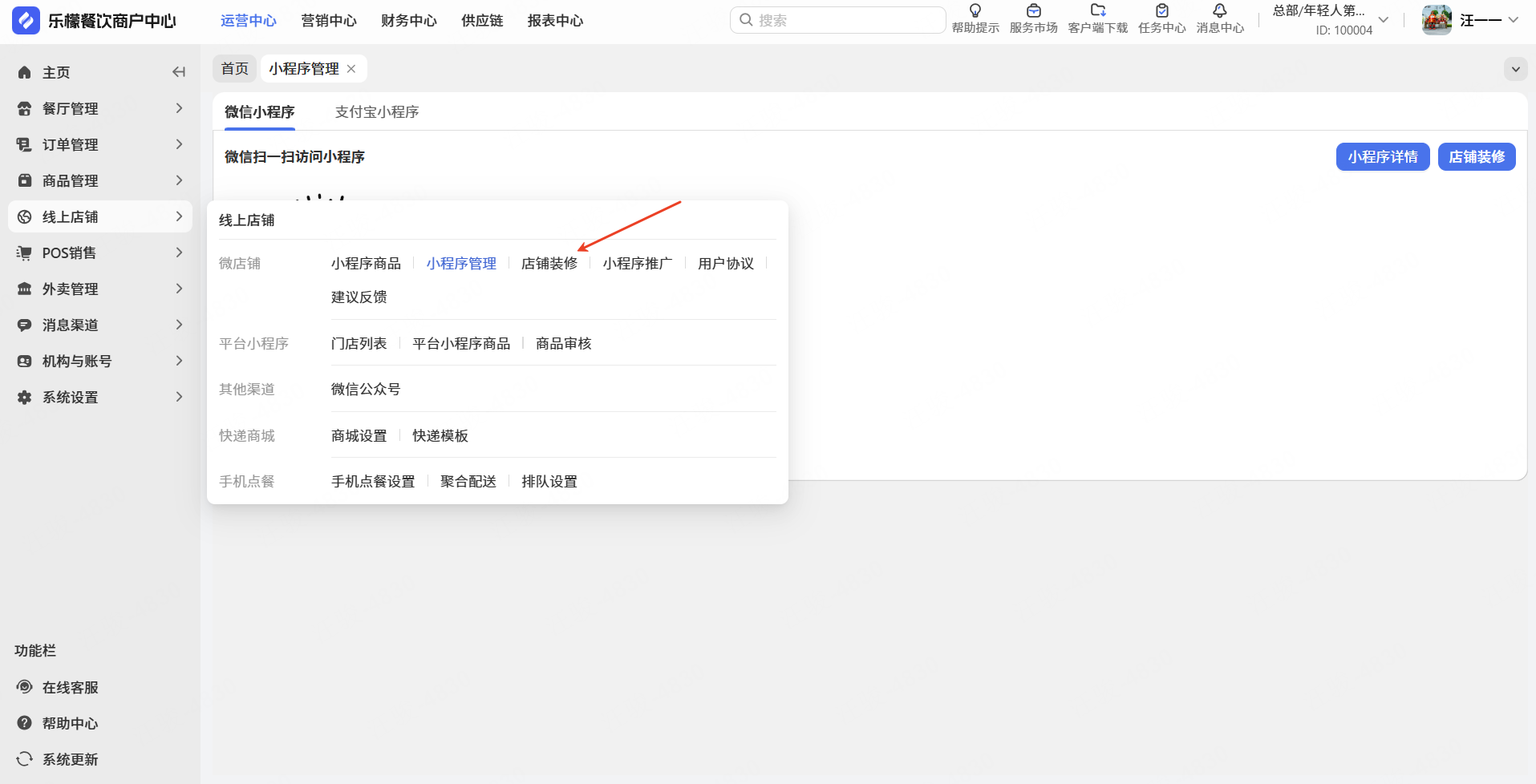Collapse the sidebar with the arrow icon

click(x=179, y=72)
